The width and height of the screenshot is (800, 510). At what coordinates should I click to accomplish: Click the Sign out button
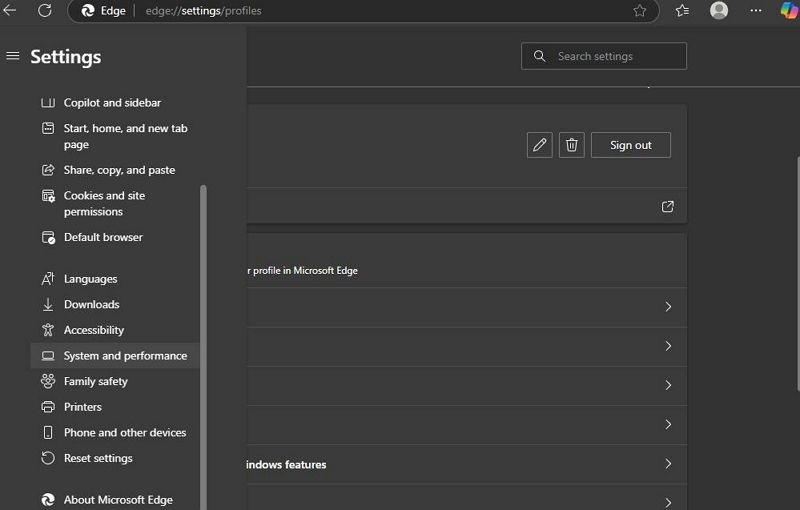(630, 145)
